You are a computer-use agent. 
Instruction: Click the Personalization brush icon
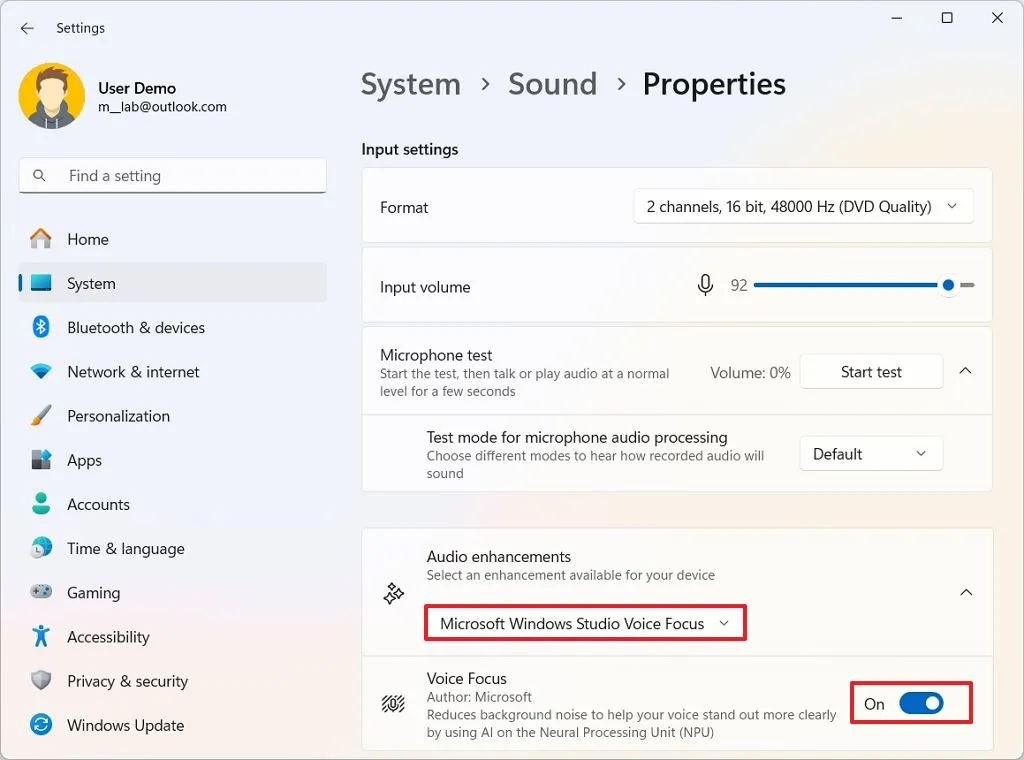[x=39, y=416]
